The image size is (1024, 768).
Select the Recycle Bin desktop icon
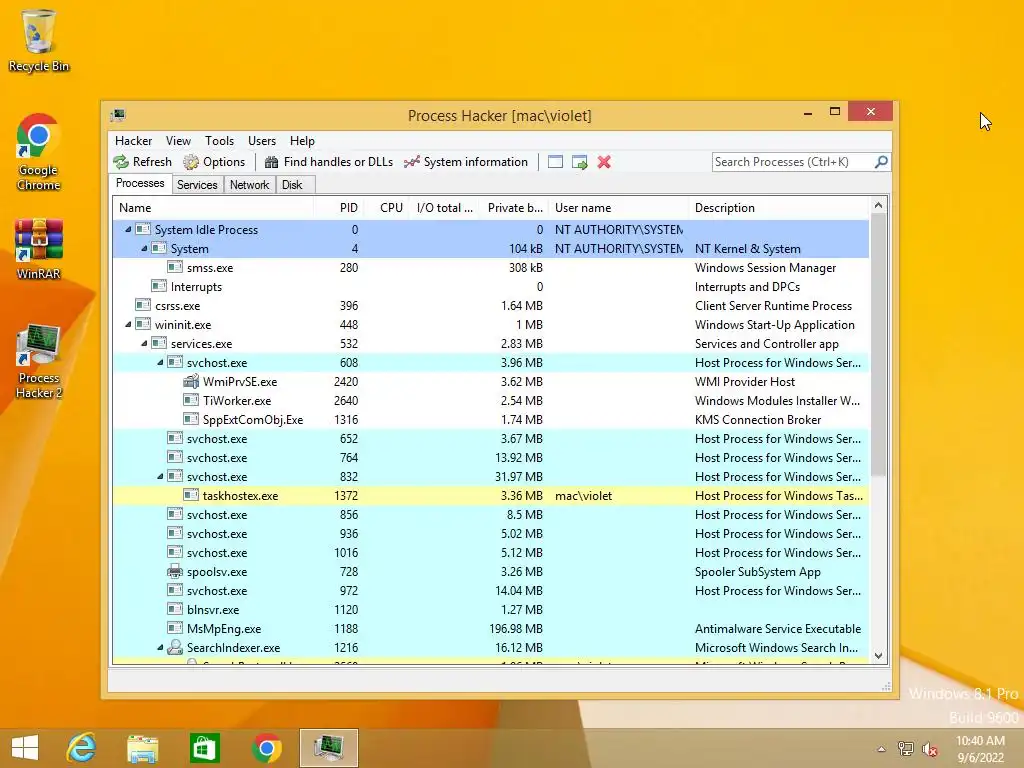39,40
